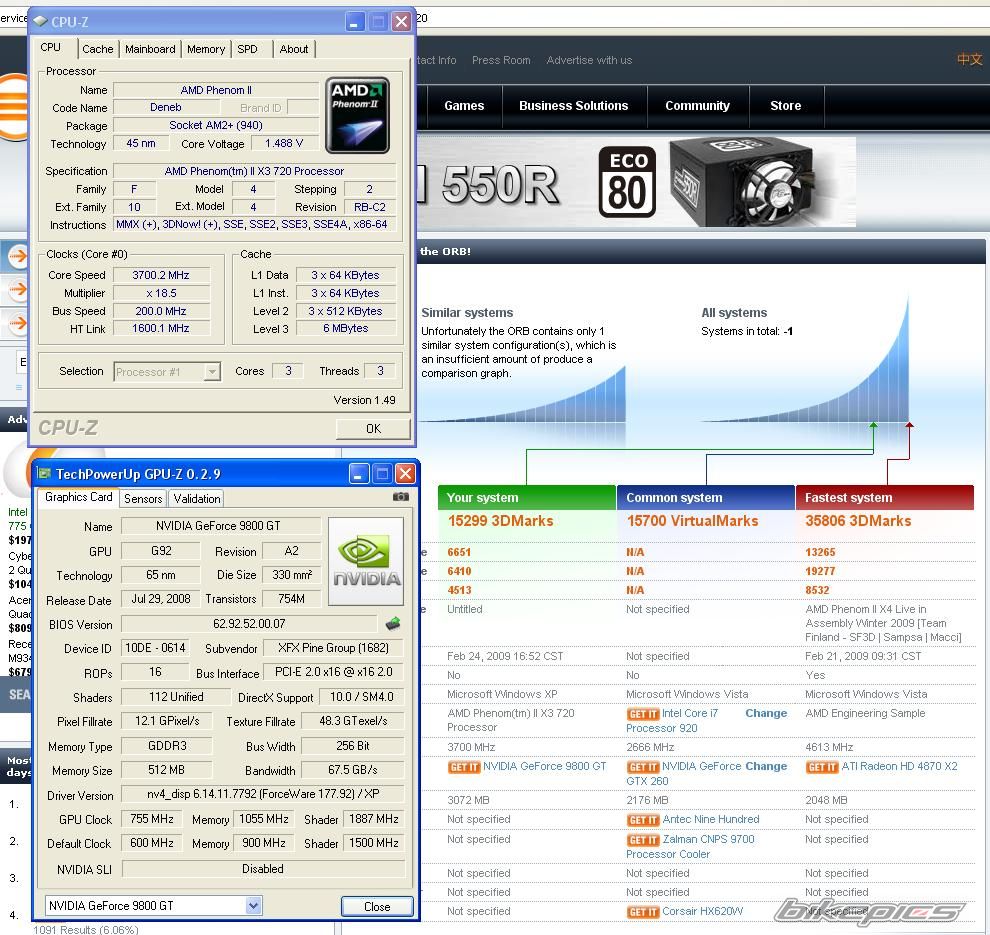Click Change next to NVIDIA GeForce GTX 260

tap(766, 766)
